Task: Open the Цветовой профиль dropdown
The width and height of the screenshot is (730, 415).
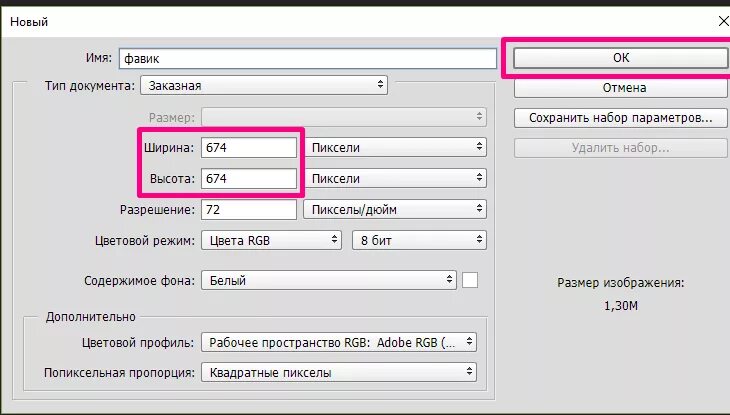Action: pyautogui.click(x=339, y=342)
